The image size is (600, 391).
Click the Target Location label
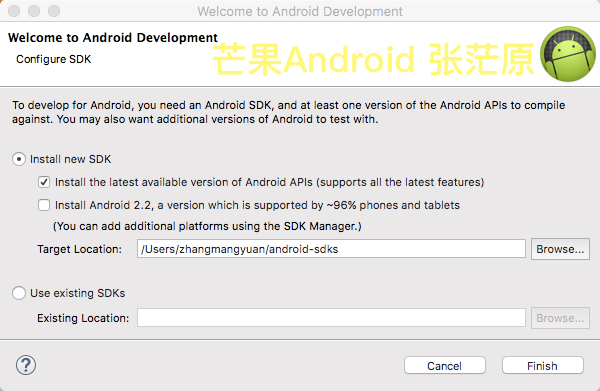(x=80, y=249)
